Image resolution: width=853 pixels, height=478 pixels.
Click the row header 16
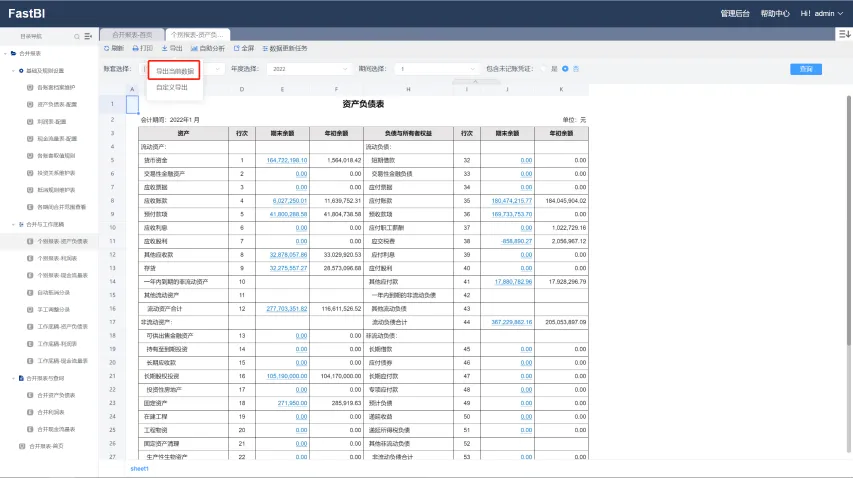click(113, 309)
